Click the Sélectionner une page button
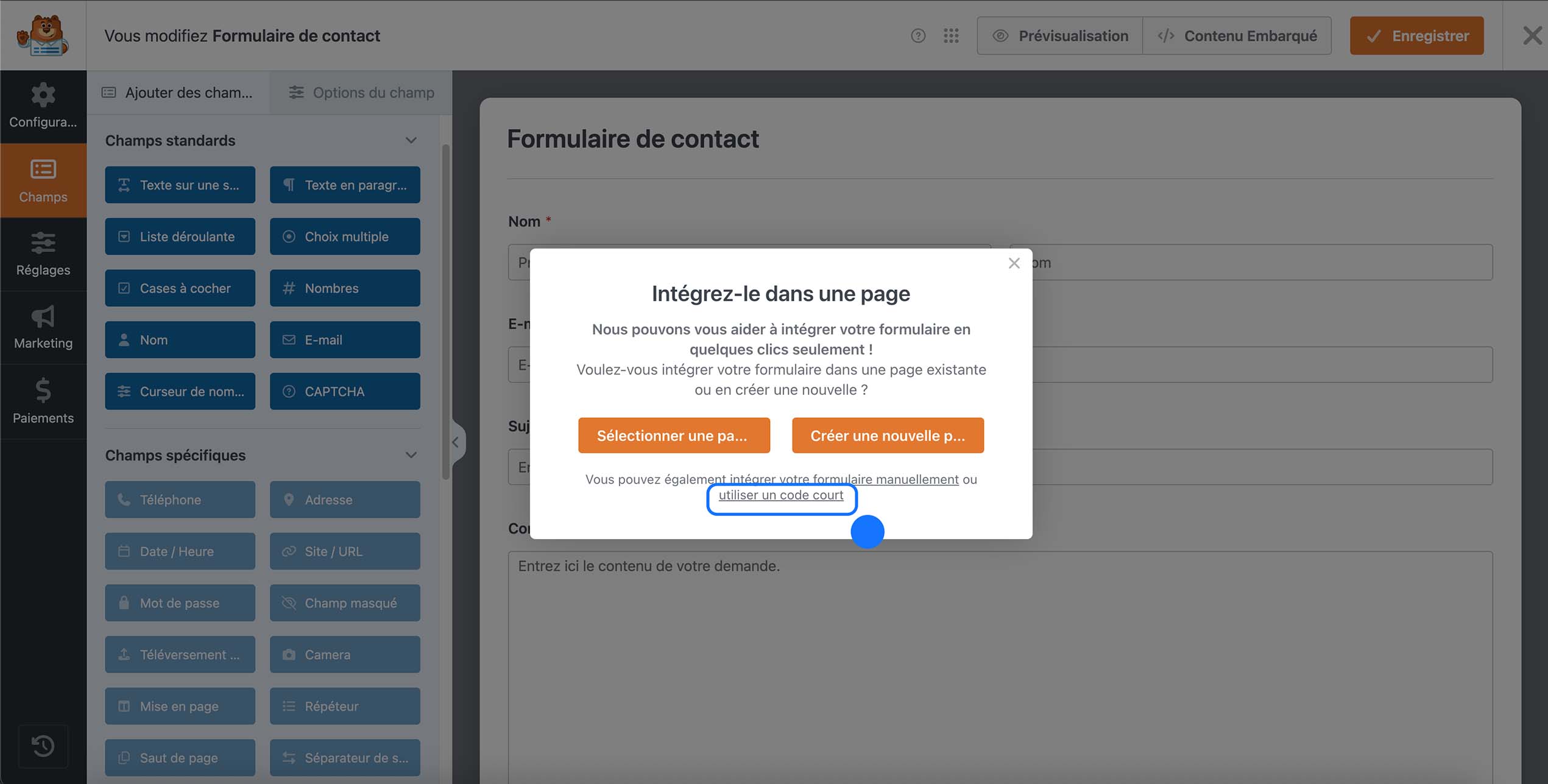The width and height of the screenshot is (1548, 784). (x=673, y=435)
